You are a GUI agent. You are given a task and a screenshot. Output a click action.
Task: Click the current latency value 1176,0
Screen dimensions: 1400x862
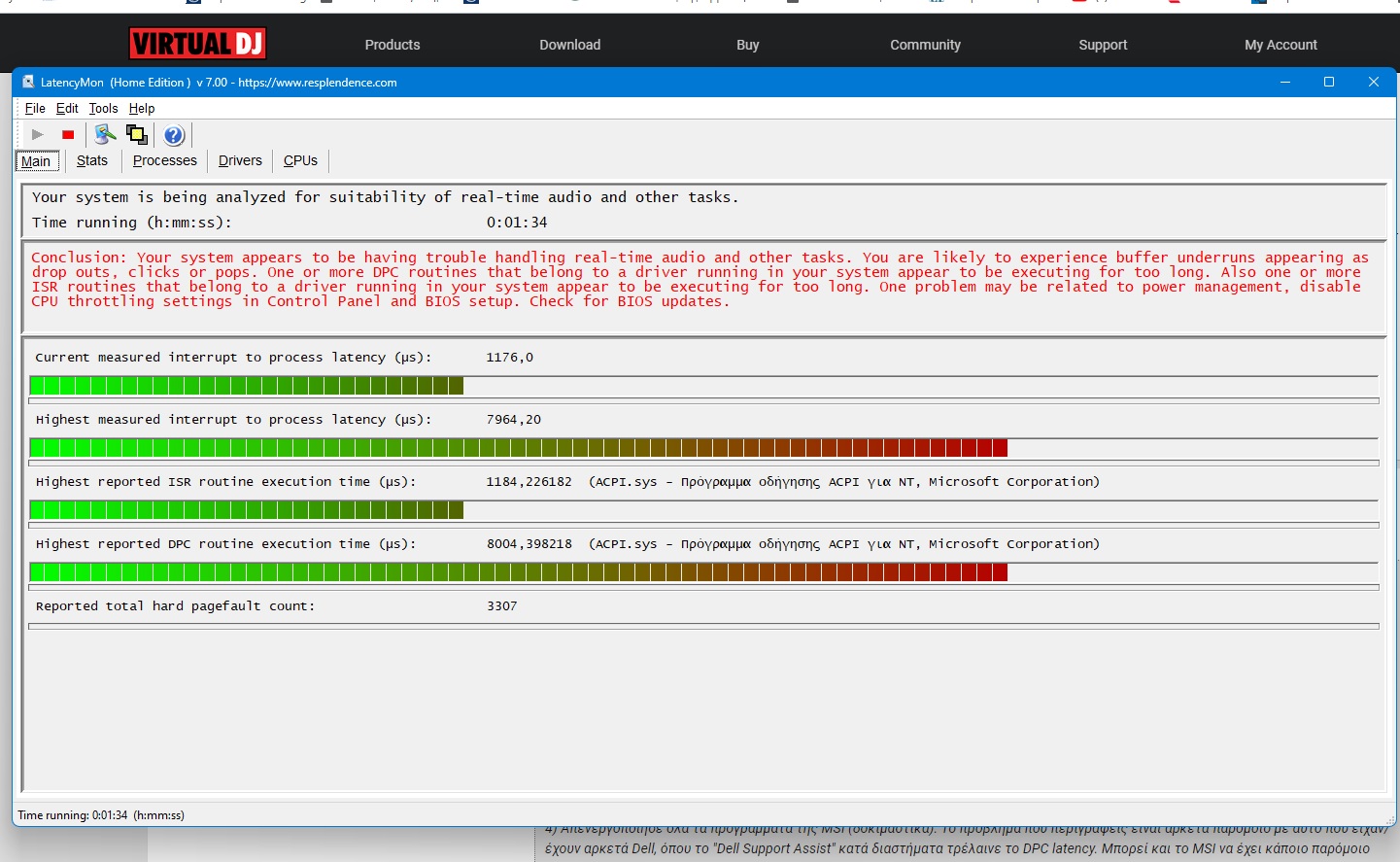510,358
